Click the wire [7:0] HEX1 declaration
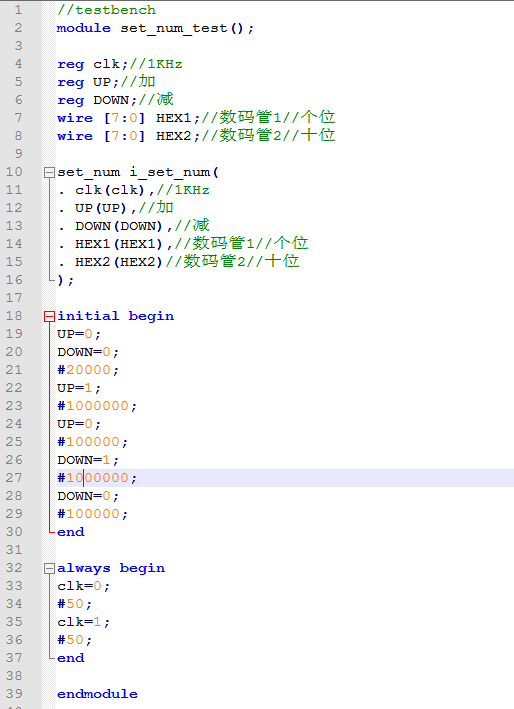514x709 pixels. 196,118
